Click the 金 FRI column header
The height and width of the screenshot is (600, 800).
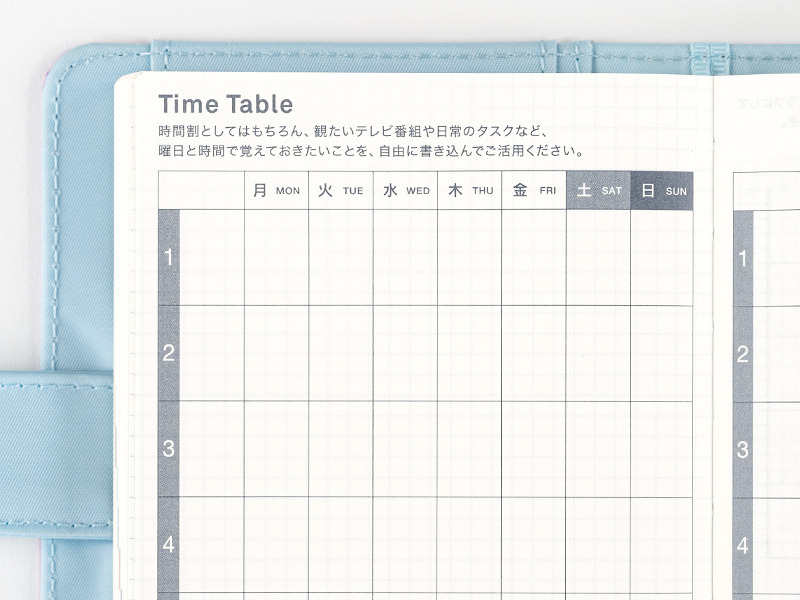533,190
